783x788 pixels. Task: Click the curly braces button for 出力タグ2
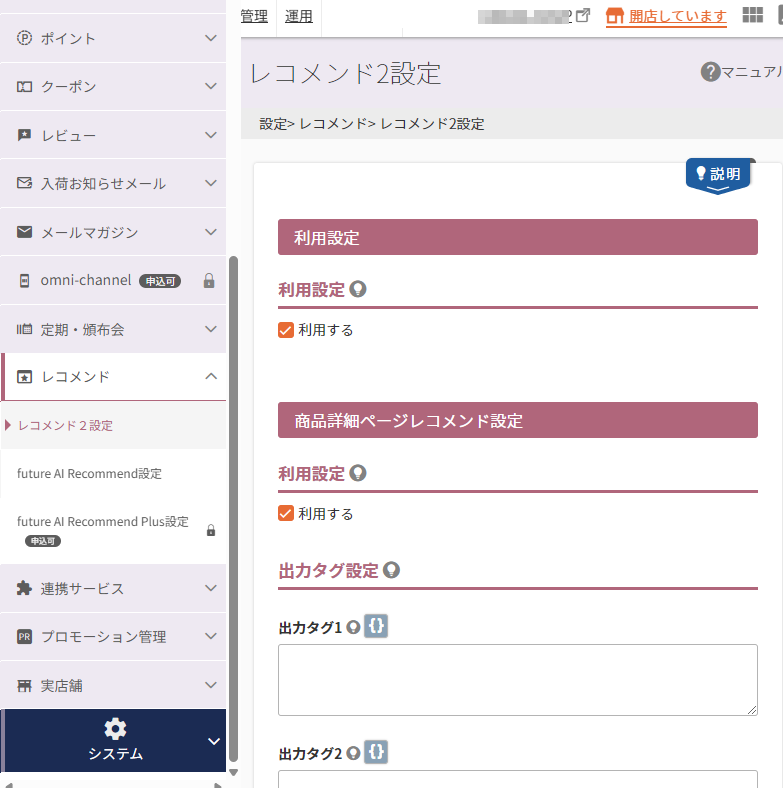point(376,752)
